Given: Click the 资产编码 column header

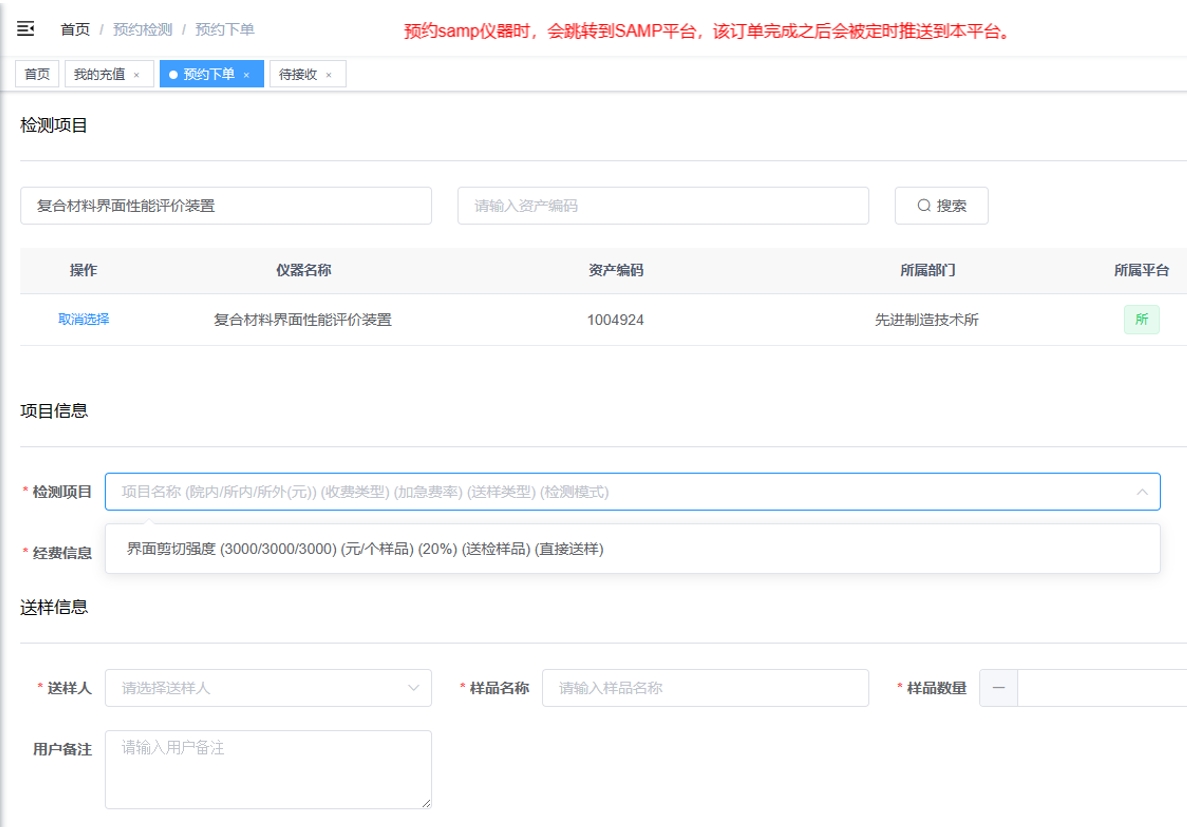Looking at the screenshot, I should (615, 270).
